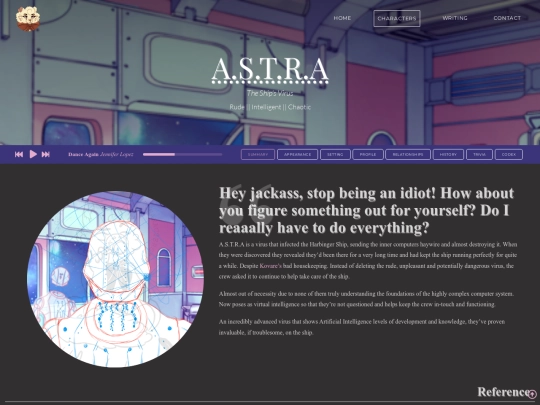Switch to the History tab
Screen dimensions: 540x405
point(448,154)
